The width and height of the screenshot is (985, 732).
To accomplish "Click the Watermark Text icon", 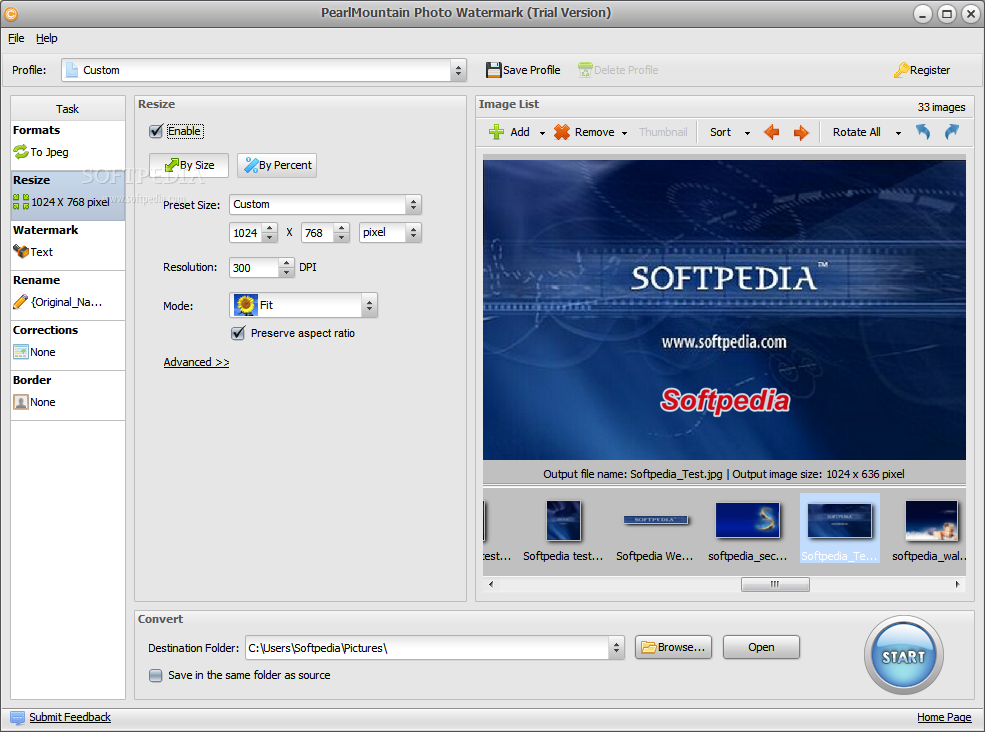I will [x=21, y=251].
